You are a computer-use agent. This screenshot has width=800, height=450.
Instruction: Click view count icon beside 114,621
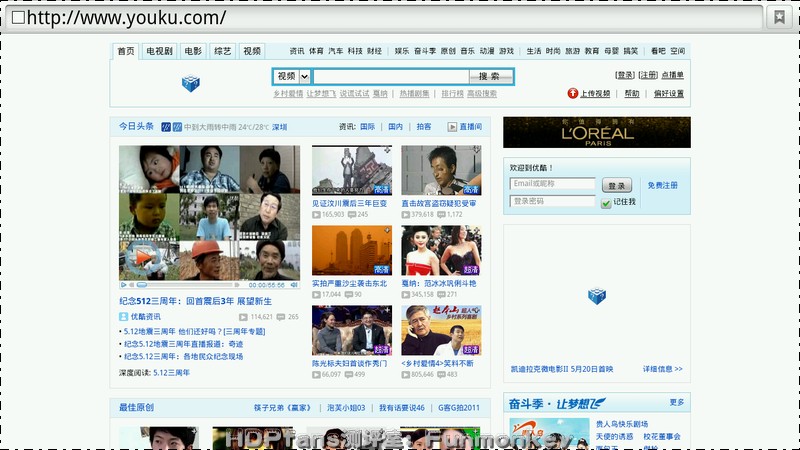(x=243, y=317)
